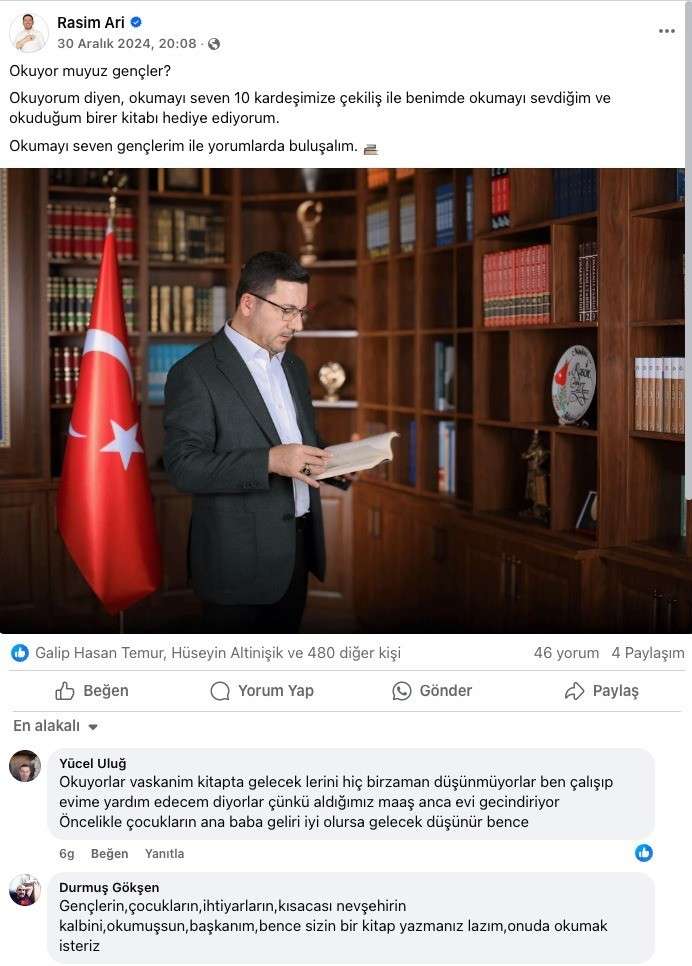Click the globe privacy icon beside the date
Viewport: 692px width, 966px height.
click(x=214, y=44)
